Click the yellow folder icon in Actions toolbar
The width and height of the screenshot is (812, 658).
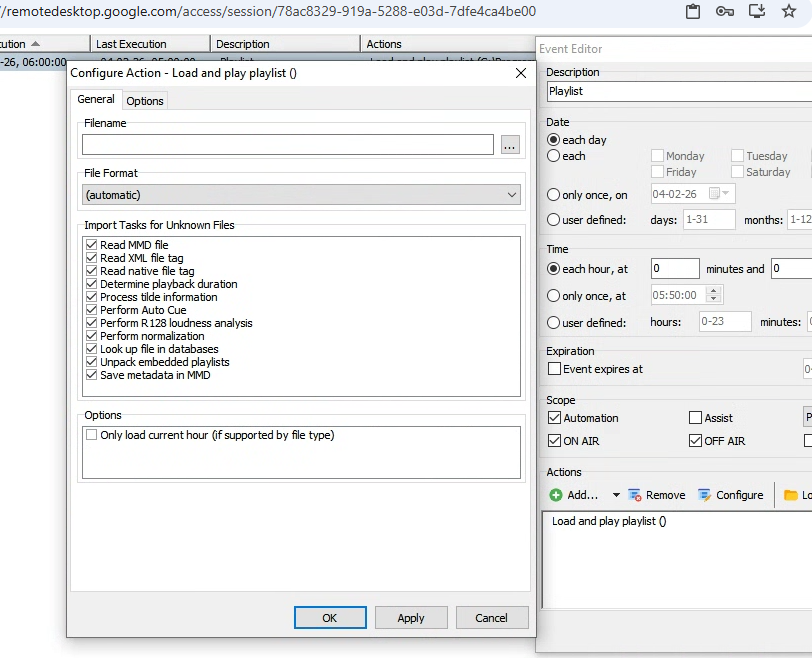tap(791, 495)
